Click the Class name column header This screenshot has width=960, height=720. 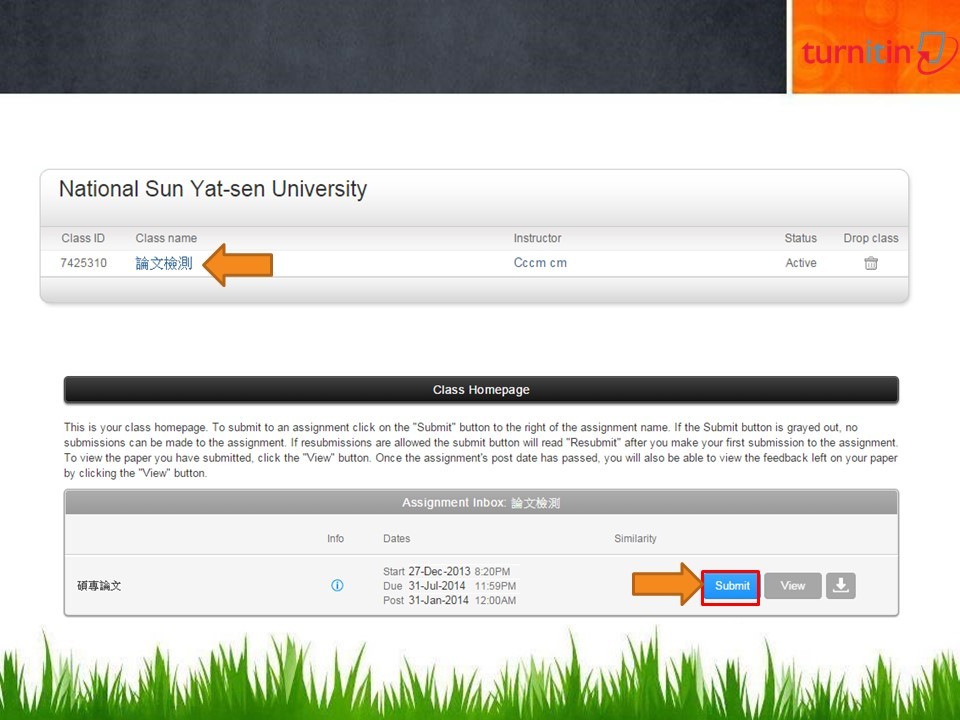click(166, 238)
